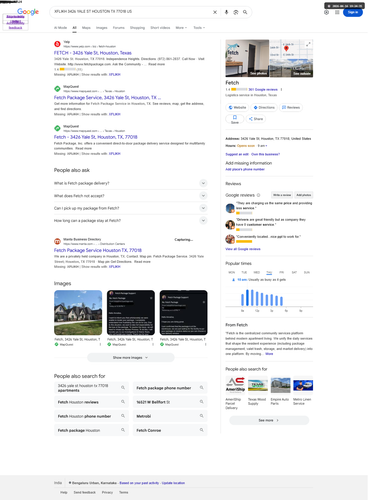This screenshot has width=372, height=500.
Task: Select SAT in Popular times
Action: tap(294, 272)
